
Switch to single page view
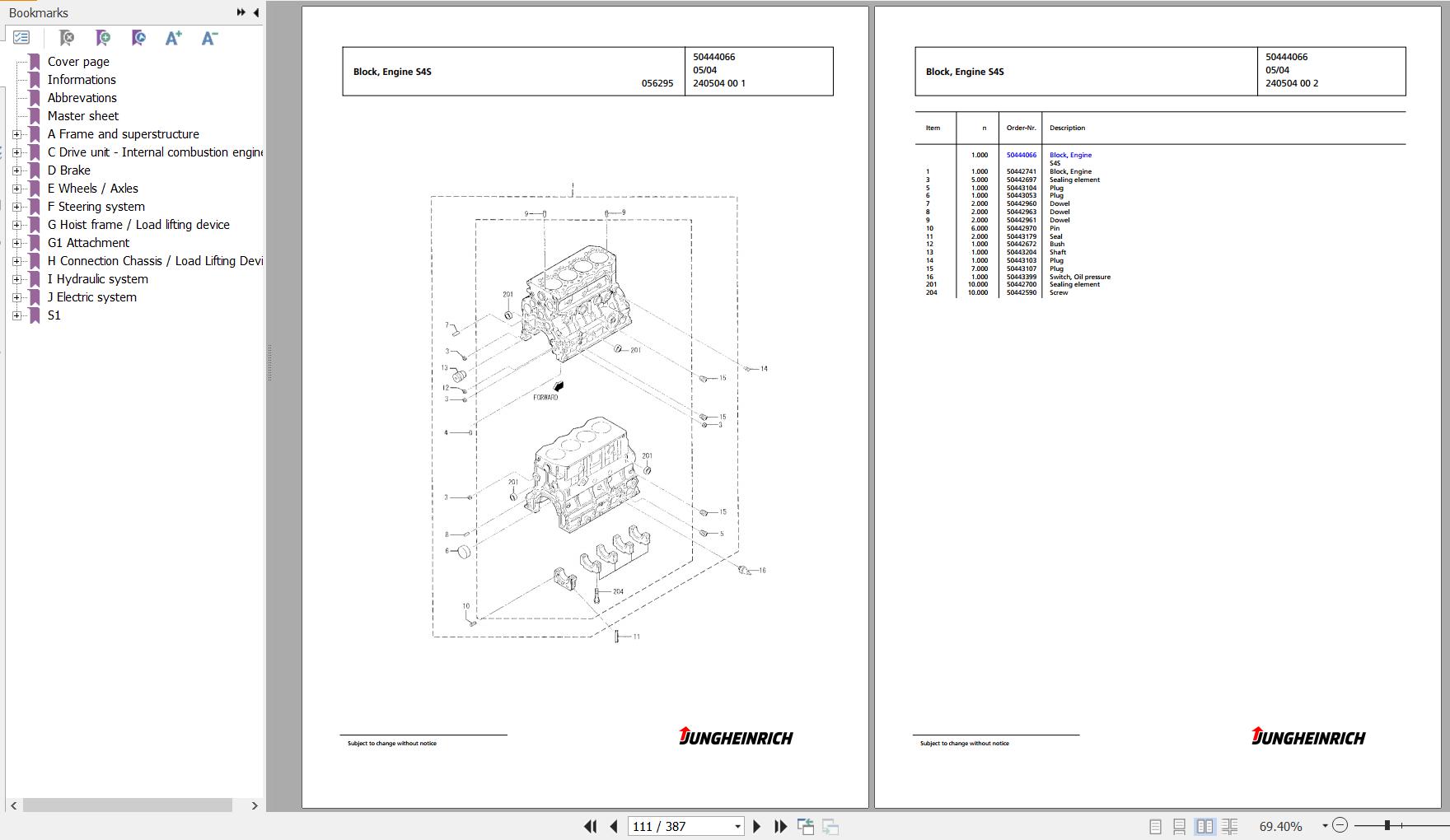coord(1155,826)
